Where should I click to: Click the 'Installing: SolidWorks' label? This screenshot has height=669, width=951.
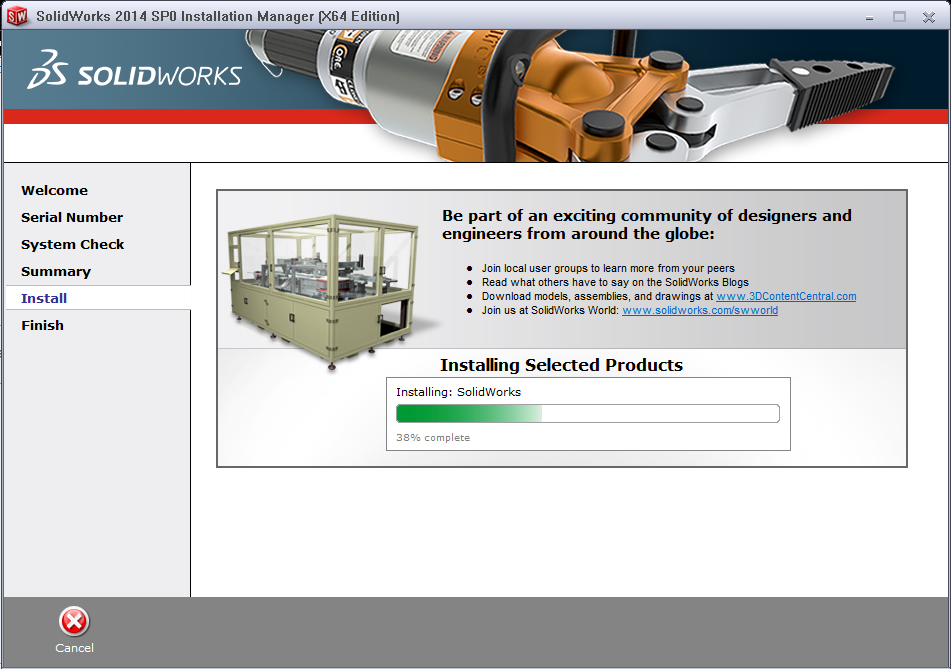[459, 392]
